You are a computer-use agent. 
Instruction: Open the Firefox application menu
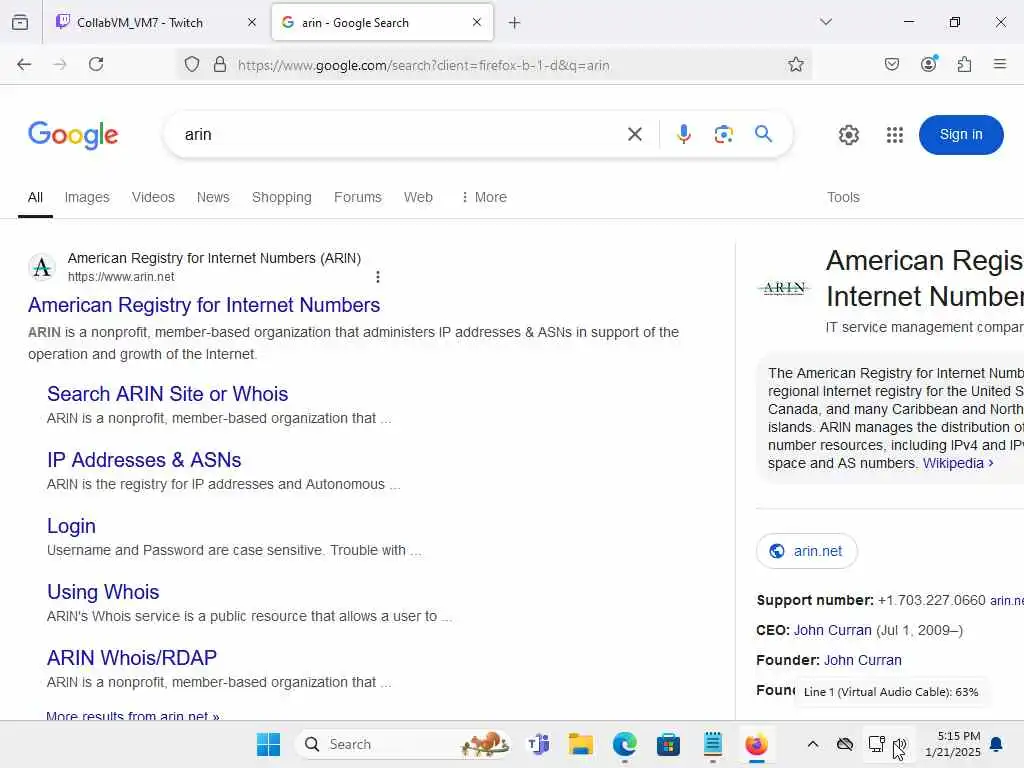(1000, 64)
